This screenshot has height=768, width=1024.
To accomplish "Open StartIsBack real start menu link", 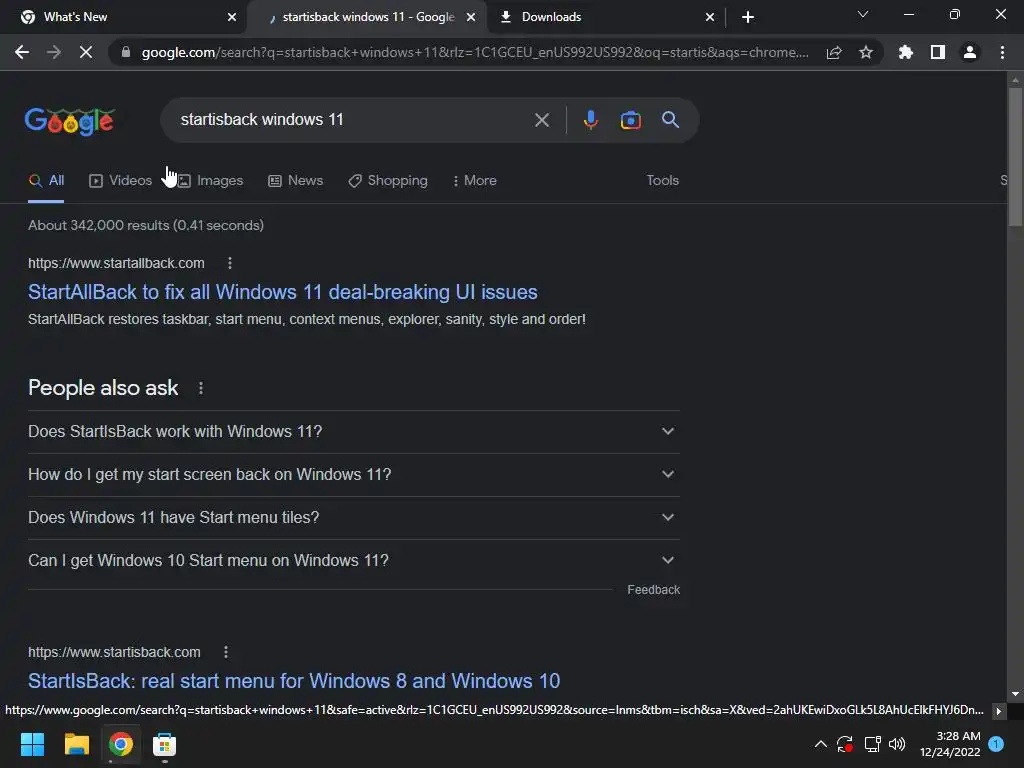I will click(x=294, y=681).
